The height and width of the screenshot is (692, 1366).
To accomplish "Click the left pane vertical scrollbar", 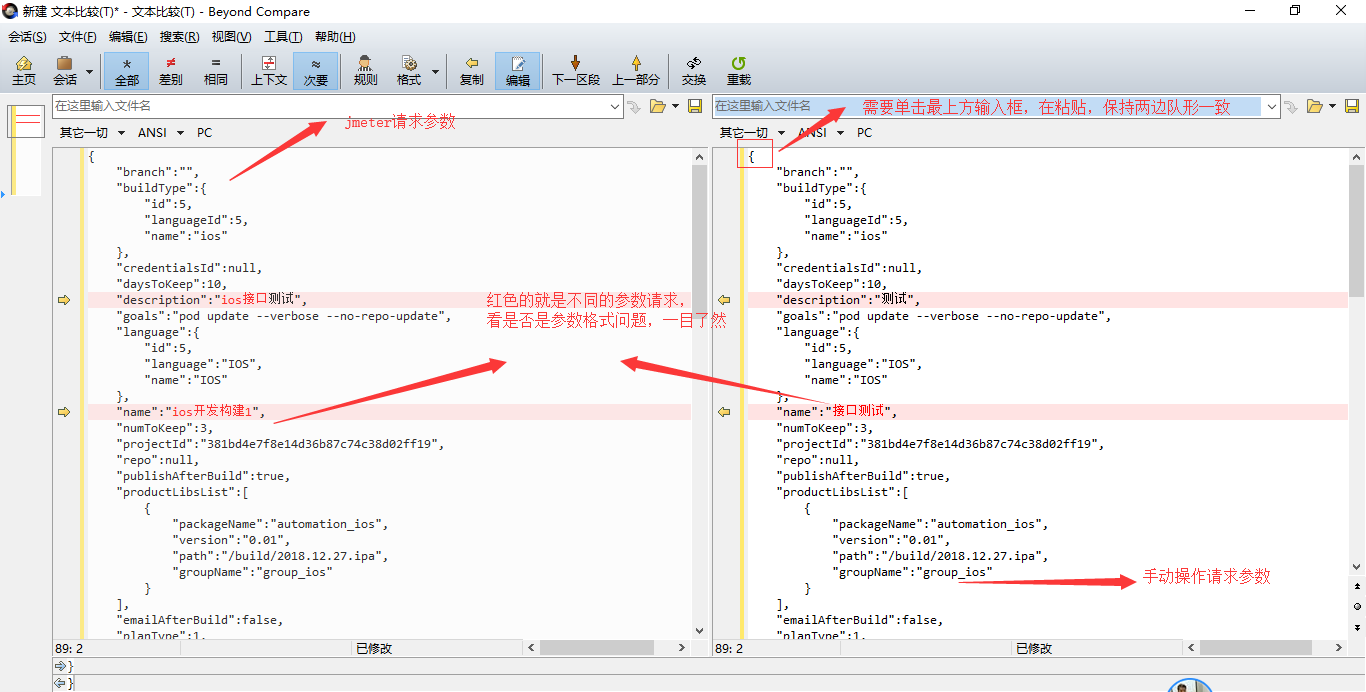I will (699, 392).
